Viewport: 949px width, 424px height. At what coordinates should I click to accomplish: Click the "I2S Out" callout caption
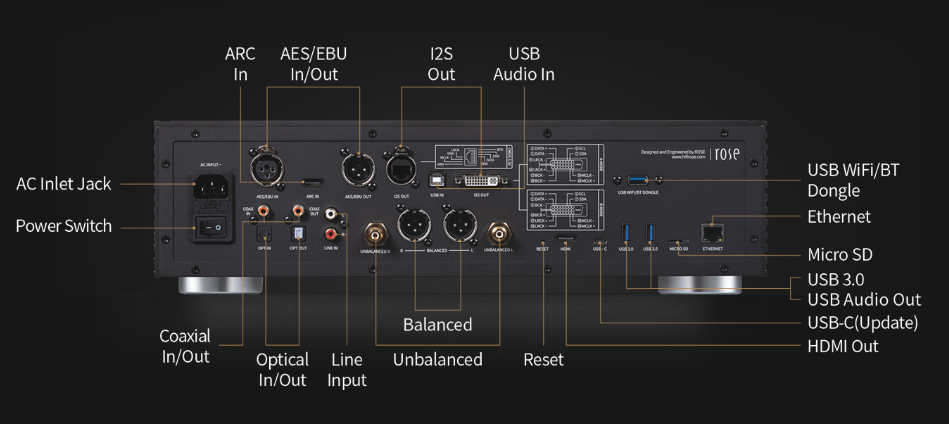441,64
